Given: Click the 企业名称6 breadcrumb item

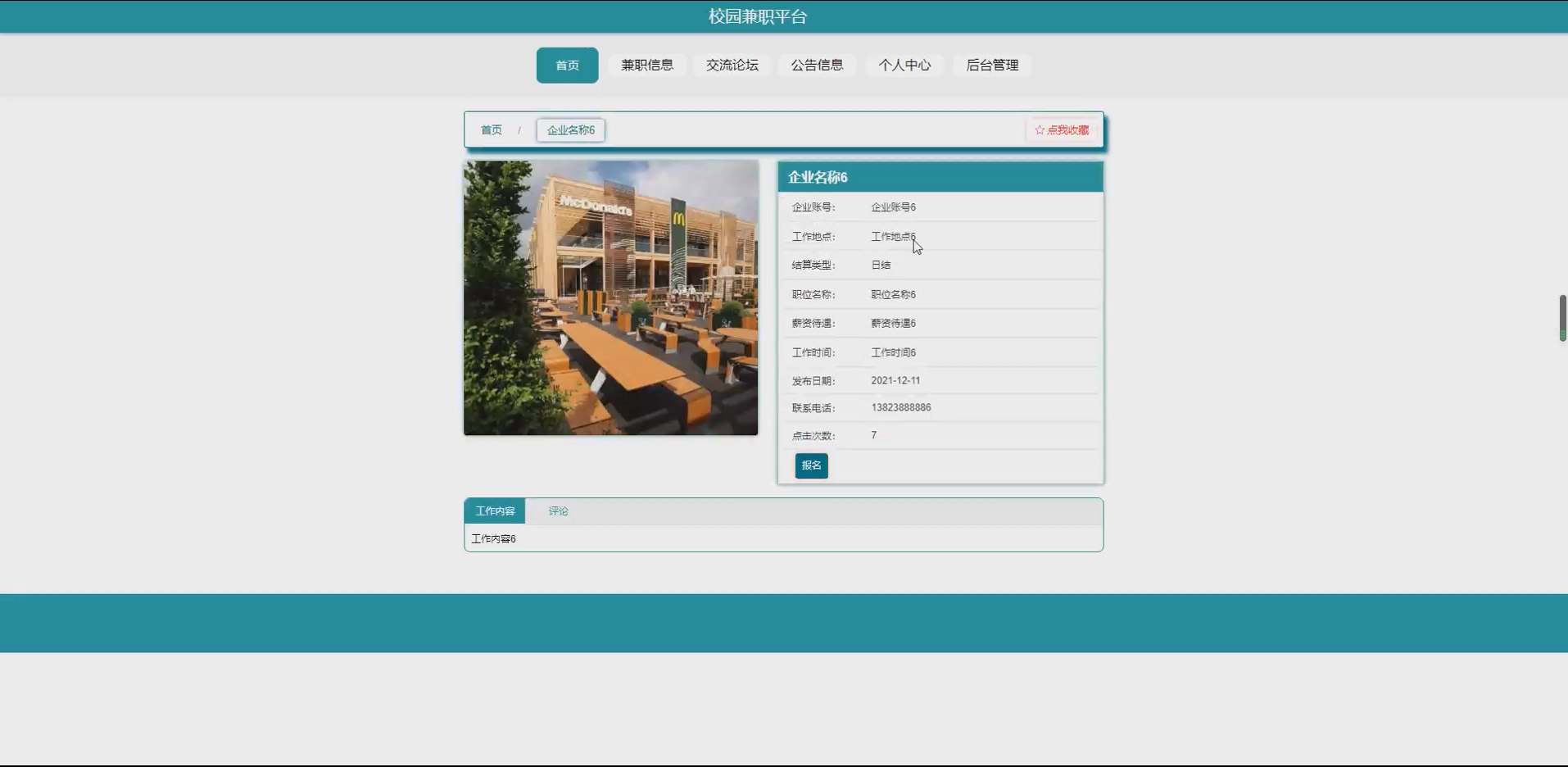Looking at the screenshot, I should coord(571,130).
